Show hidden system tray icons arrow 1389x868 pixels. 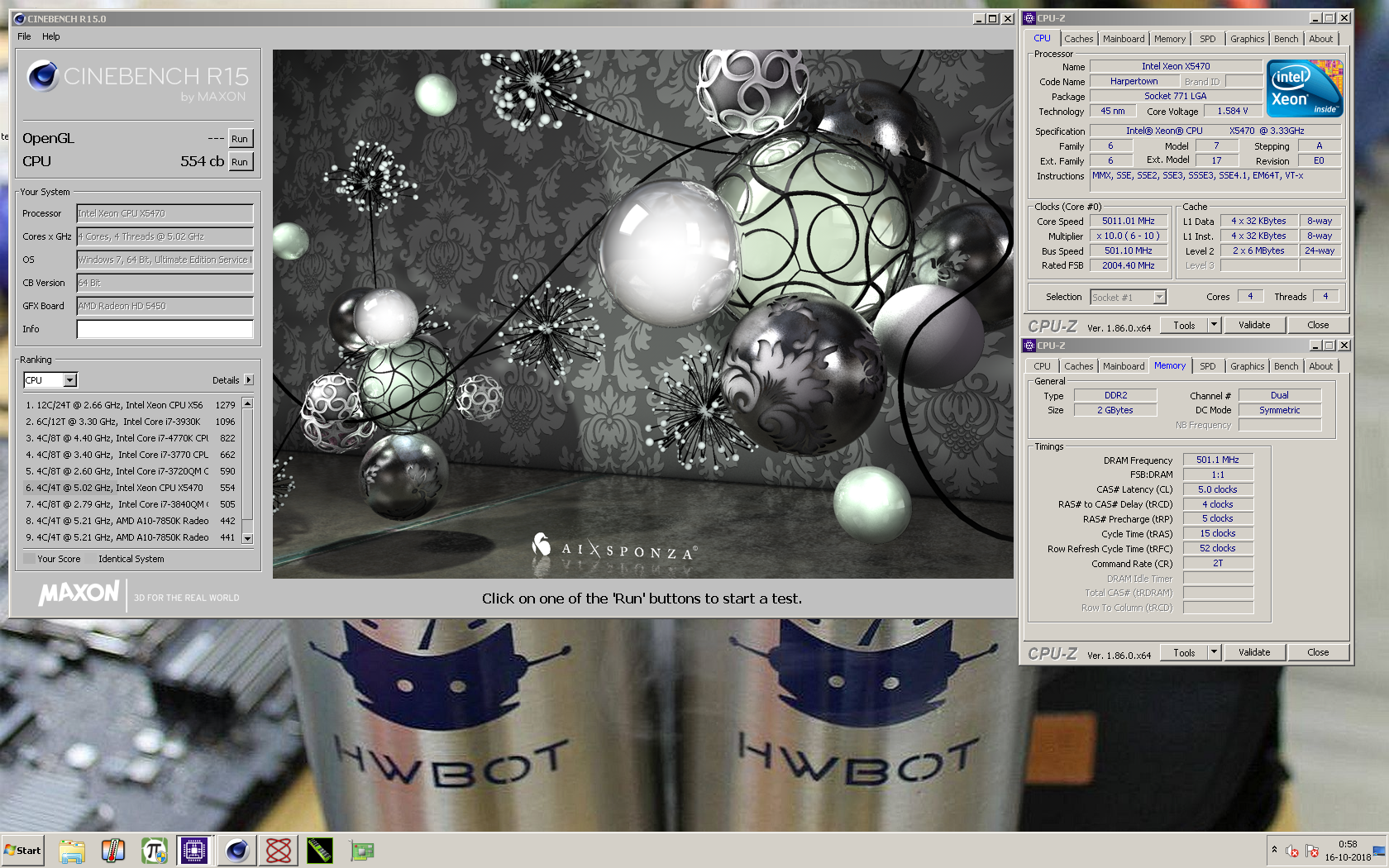click(x=1274, y=850)
